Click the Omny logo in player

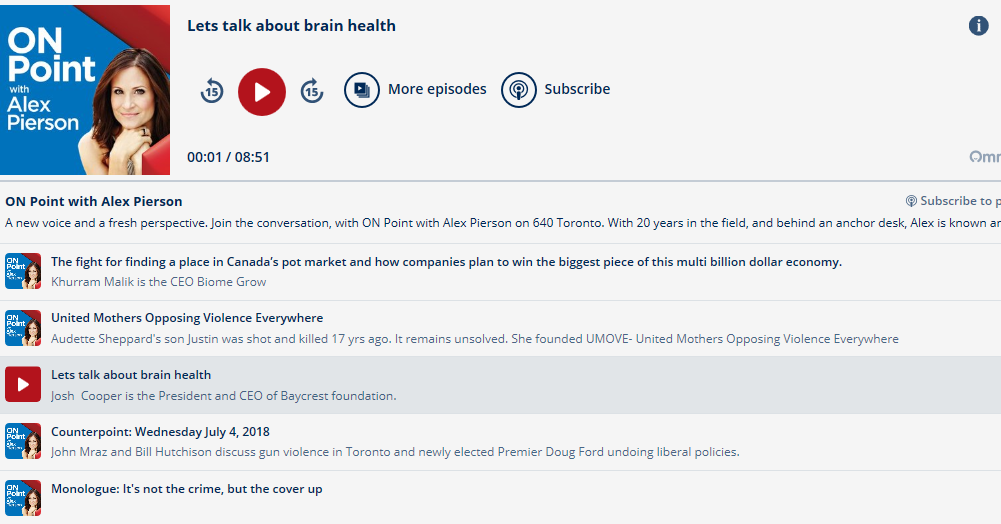984,157
